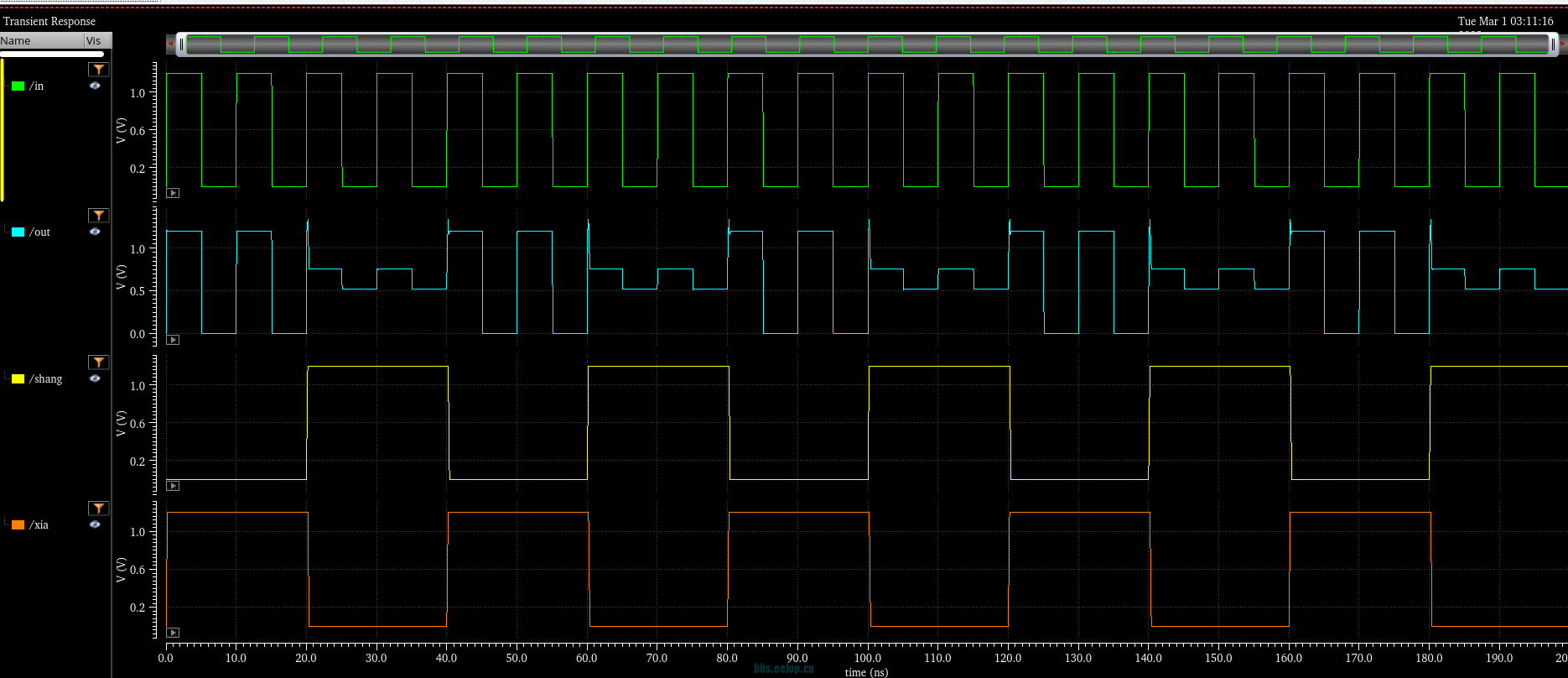Screen dimensions: 1568x678
Task: Click the filter funnel icon for /out
Action: coord(99,216)
